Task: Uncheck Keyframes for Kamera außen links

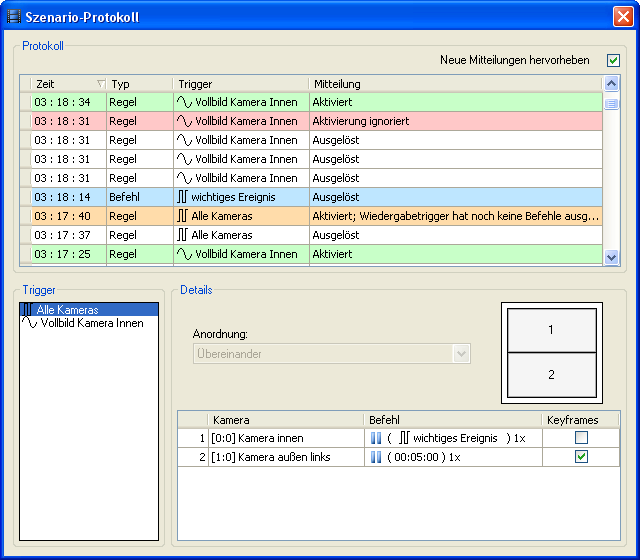Action: tap(581, 457)
